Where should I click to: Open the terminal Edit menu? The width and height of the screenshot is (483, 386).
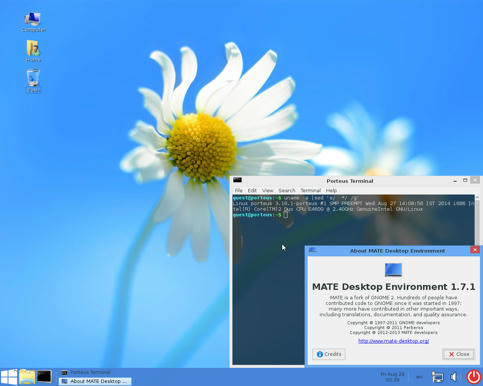coord(252,190)
